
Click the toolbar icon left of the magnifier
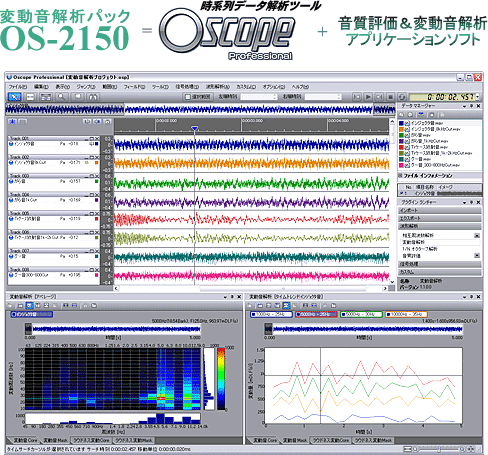[x=46, y=97]
